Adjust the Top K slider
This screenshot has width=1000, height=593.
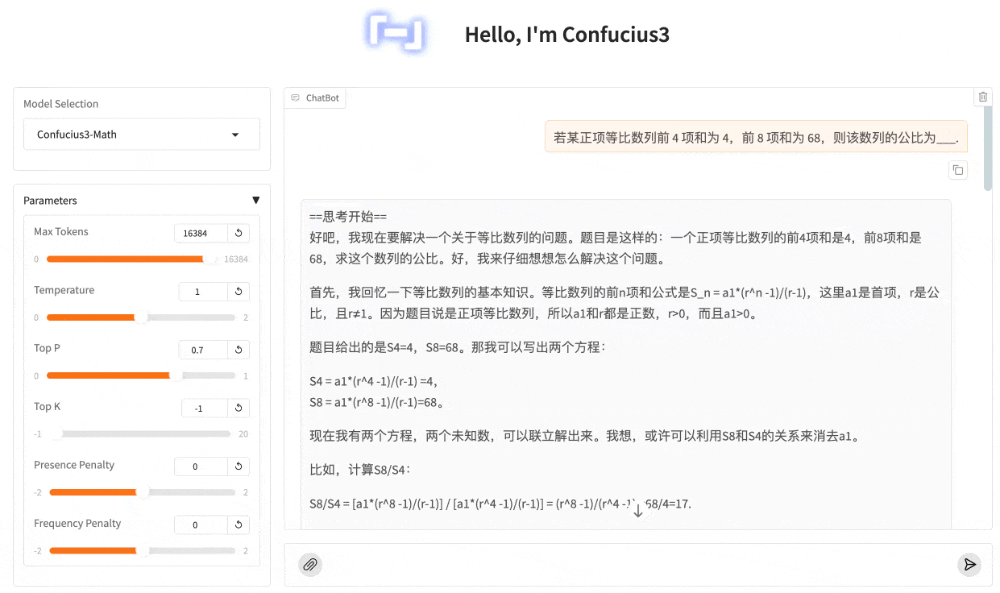pos(141,434)
